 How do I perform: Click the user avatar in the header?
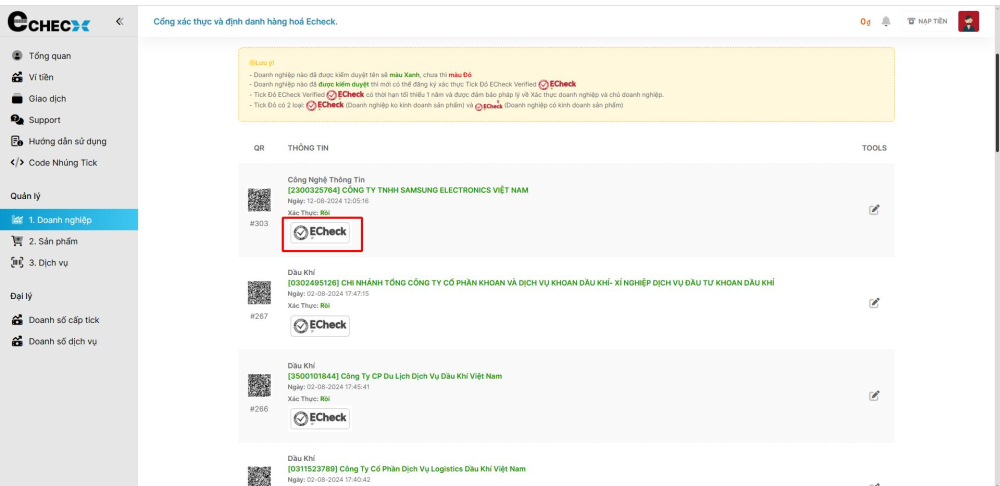[968, 21]
